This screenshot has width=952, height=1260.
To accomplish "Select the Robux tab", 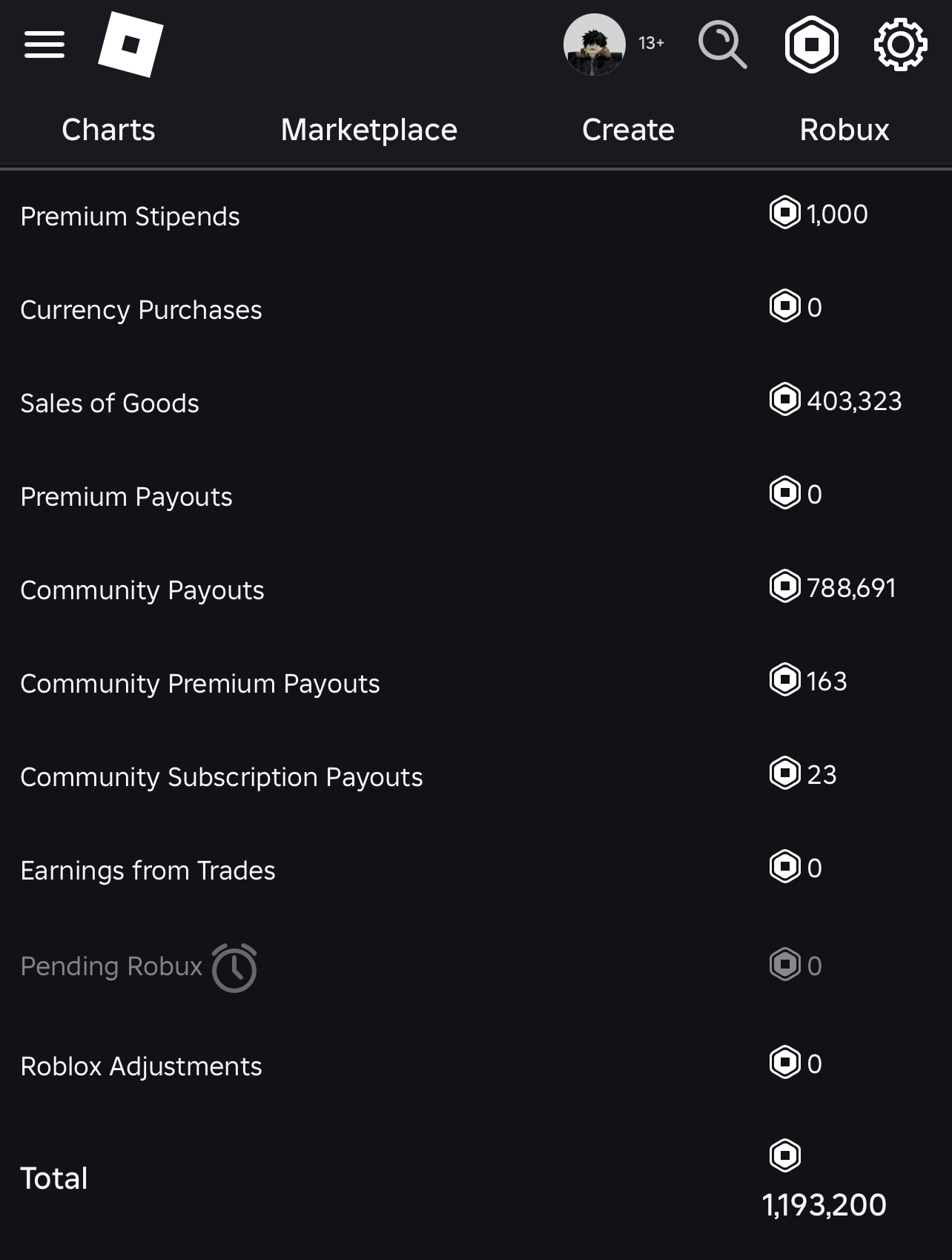I will (844, 130).
